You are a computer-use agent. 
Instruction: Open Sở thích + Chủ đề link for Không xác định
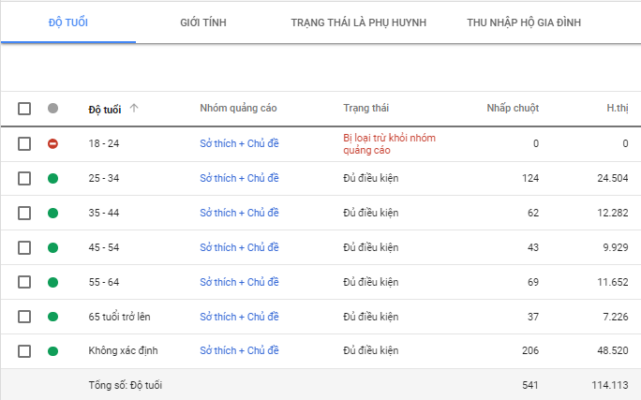pos(239,351)
